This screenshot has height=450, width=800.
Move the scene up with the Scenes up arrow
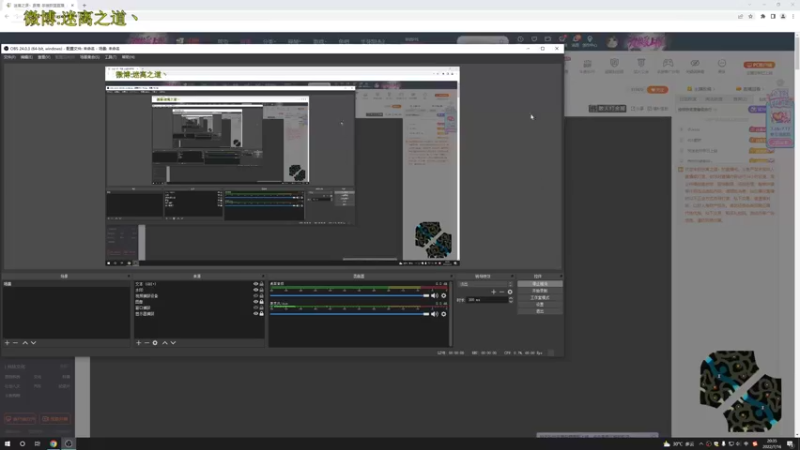[25, 343]
